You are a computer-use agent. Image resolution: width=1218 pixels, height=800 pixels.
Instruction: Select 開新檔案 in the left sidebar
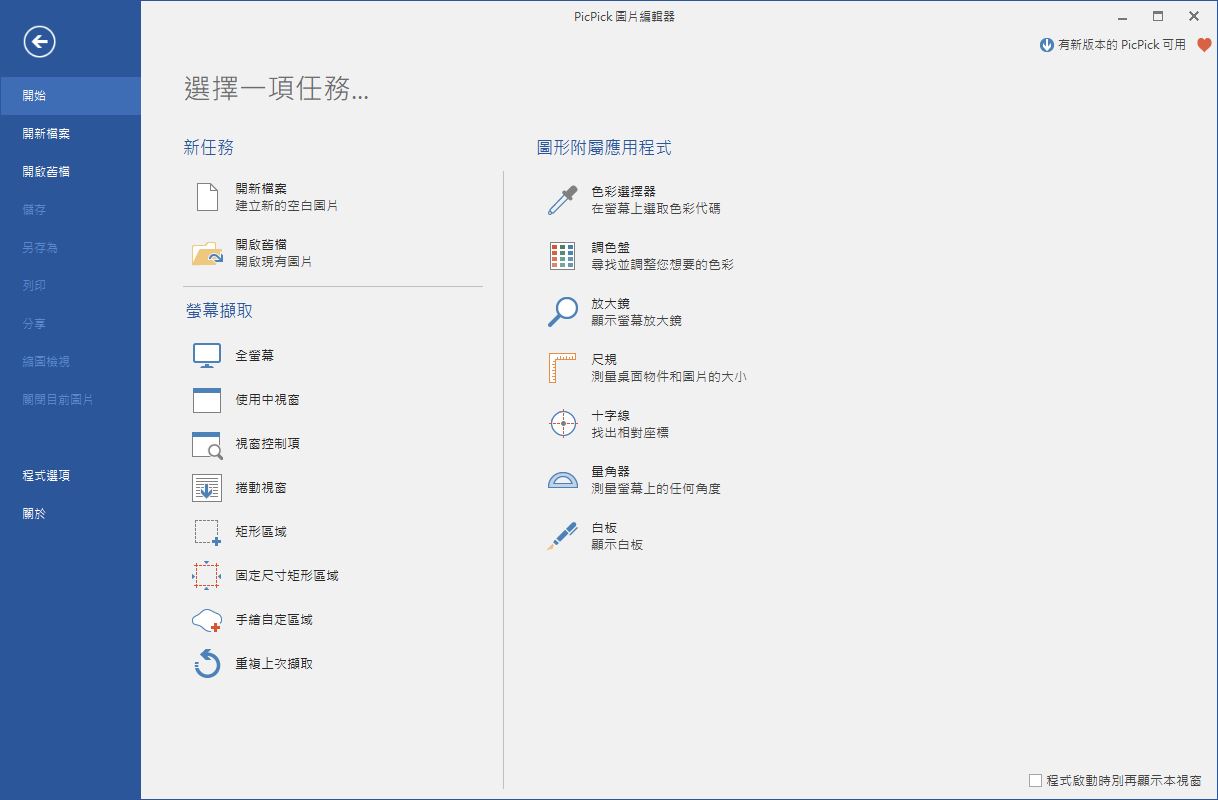pos(70,134)
